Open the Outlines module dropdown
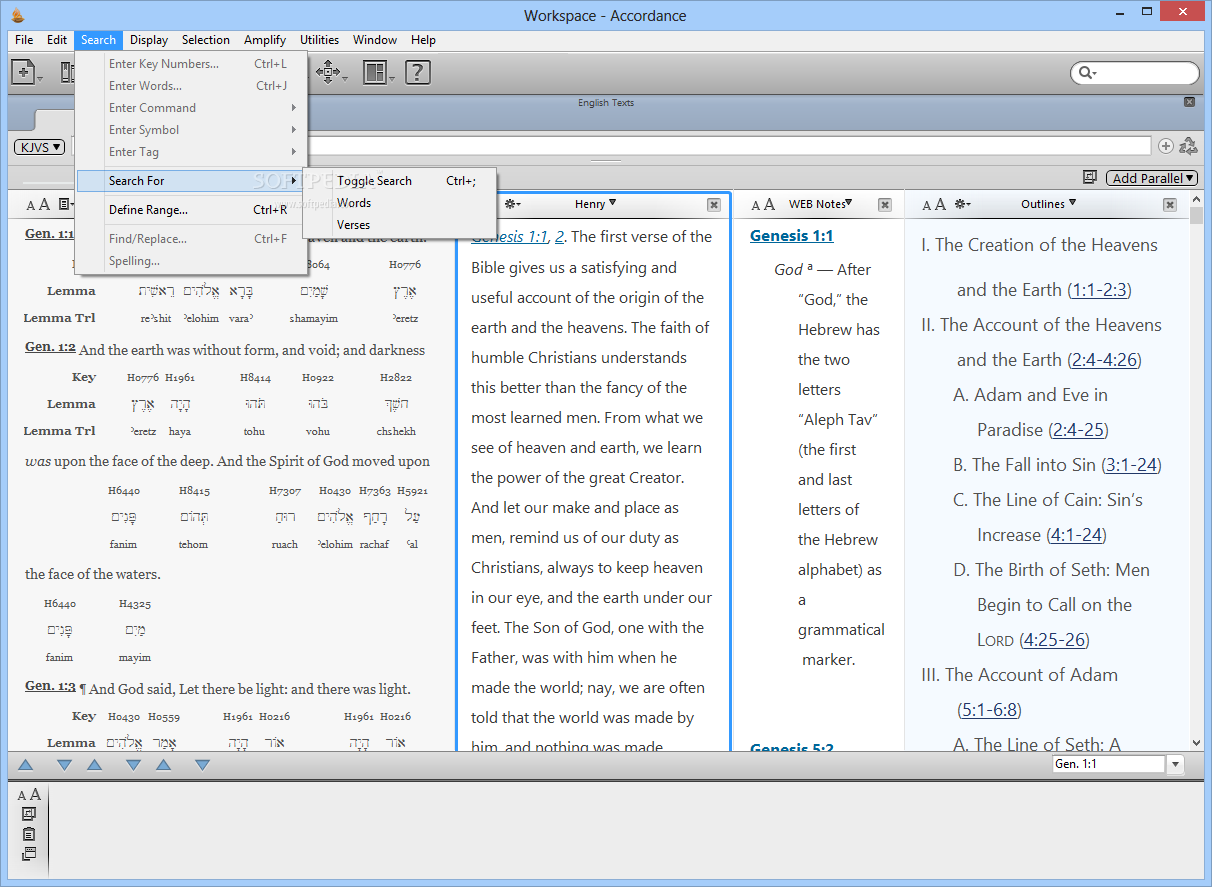 click(1048, 204)
